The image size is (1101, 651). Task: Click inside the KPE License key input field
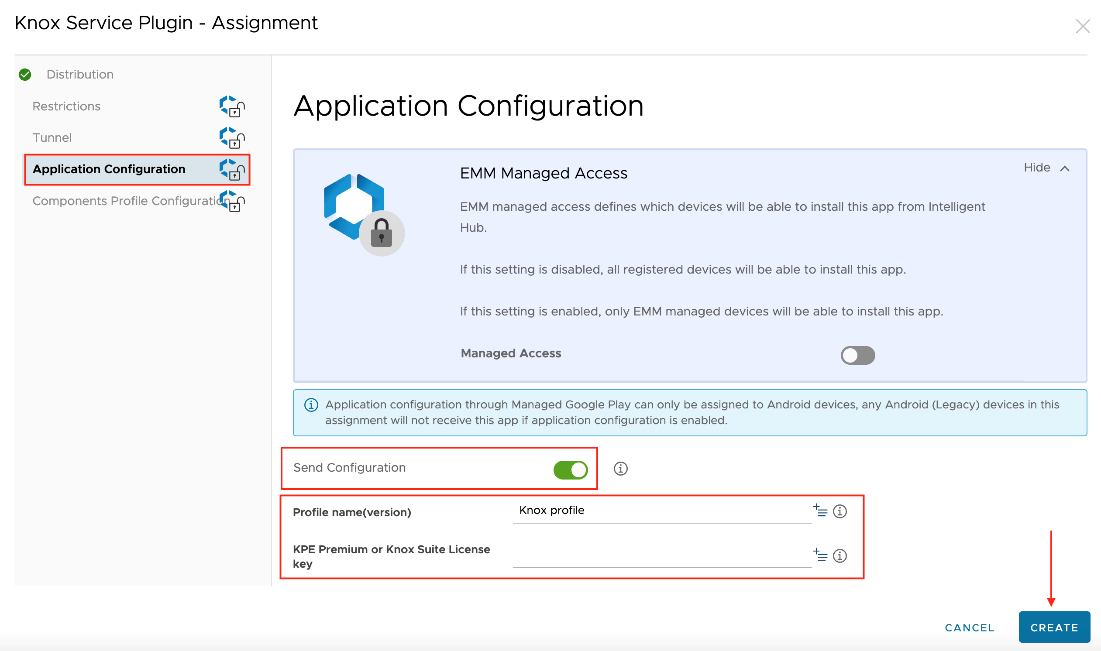click(660, 558)
